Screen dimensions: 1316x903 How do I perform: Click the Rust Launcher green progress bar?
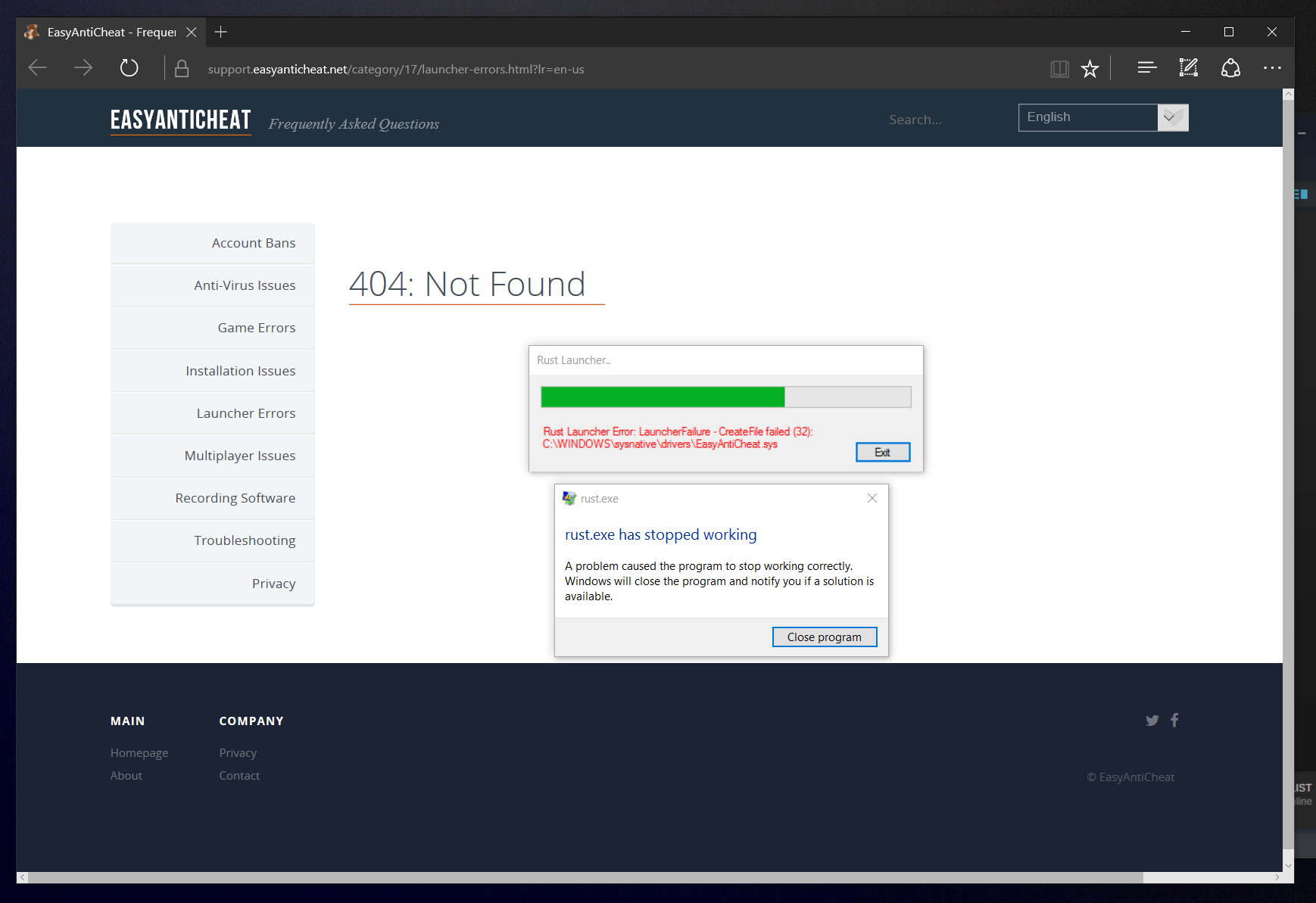pos(726,397)
